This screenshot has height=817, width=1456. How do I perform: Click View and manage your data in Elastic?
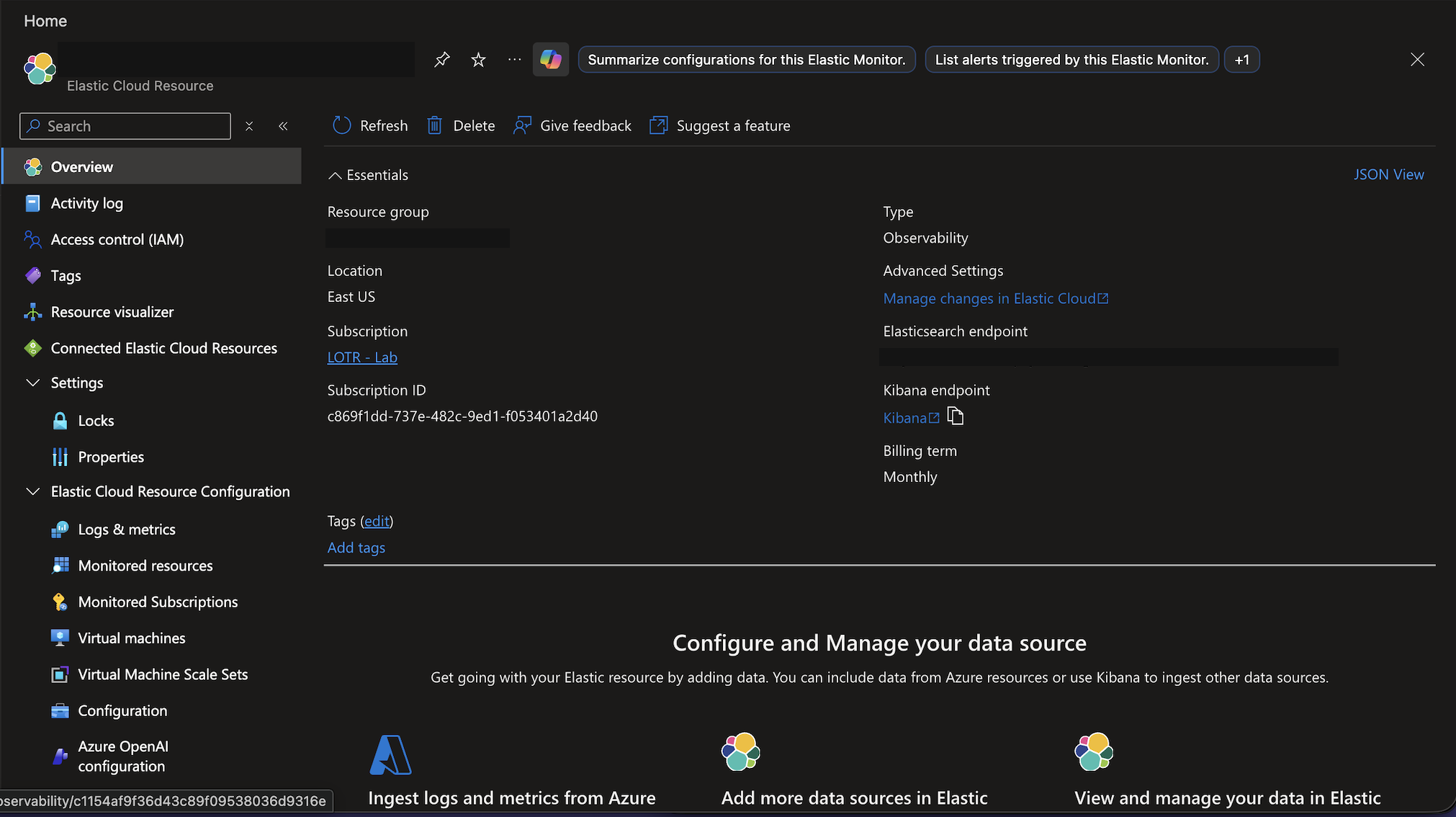click(1228, 798)
